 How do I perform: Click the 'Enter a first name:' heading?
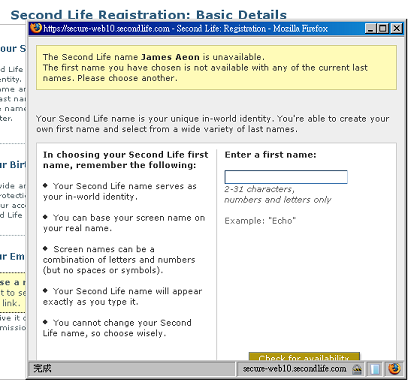click(270, 155)
